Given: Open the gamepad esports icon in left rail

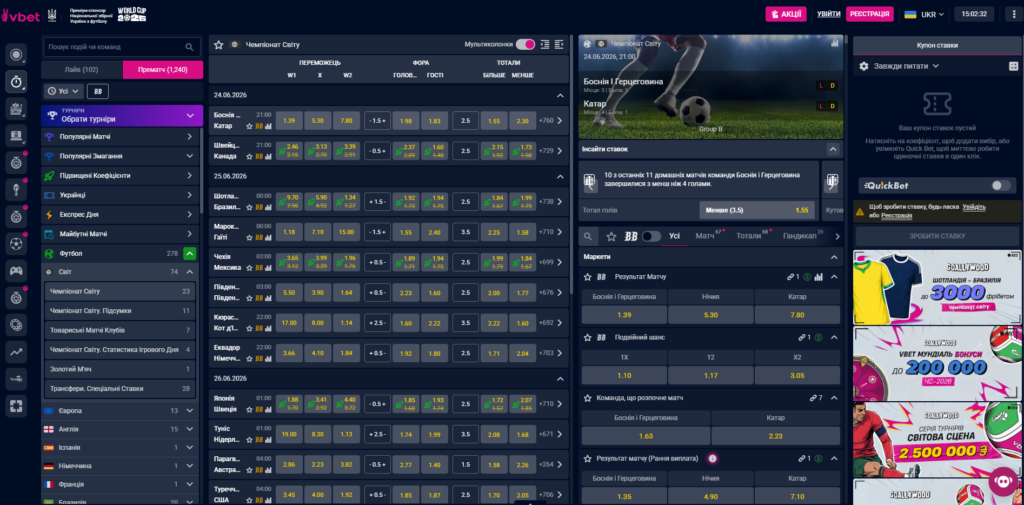Looking at the screenshot, I should coord(16,270).
